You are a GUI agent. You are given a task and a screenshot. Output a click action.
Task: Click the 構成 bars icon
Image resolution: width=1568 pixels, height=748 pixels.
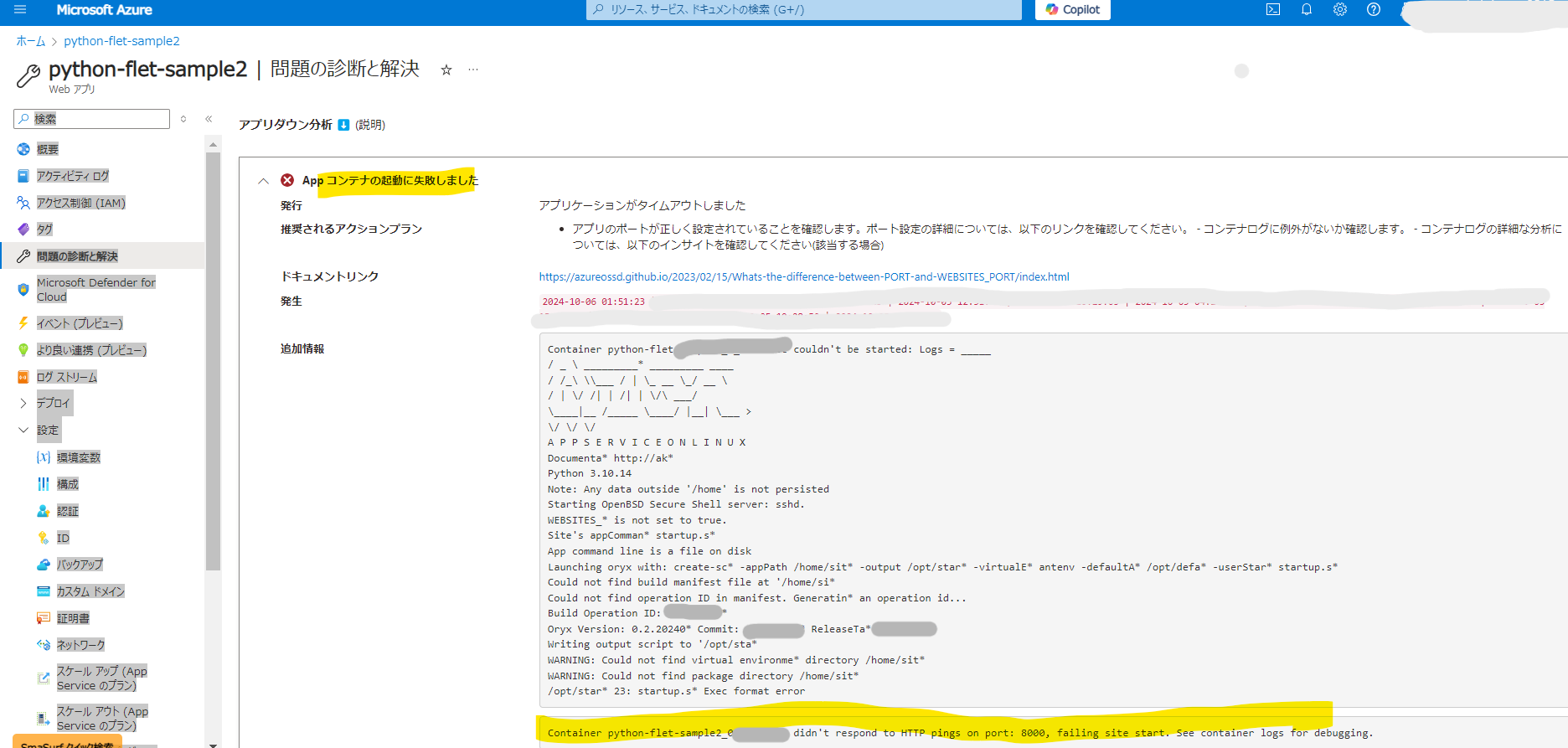pos(44,484)
